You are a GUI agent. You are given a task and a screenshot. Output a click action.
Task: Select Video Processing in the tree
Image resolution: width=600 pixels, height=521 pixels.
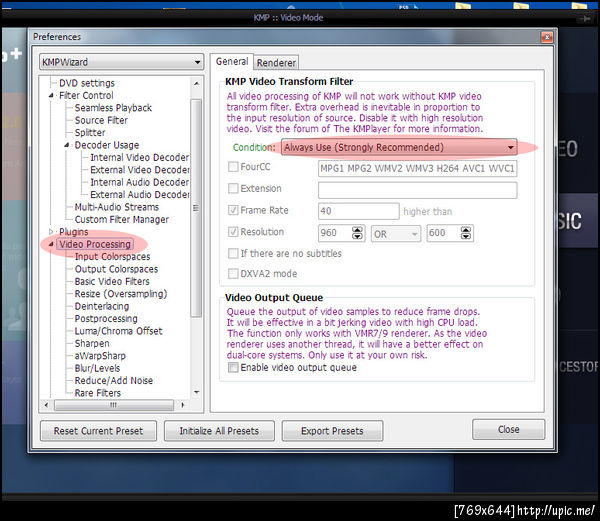click(95, 244)
